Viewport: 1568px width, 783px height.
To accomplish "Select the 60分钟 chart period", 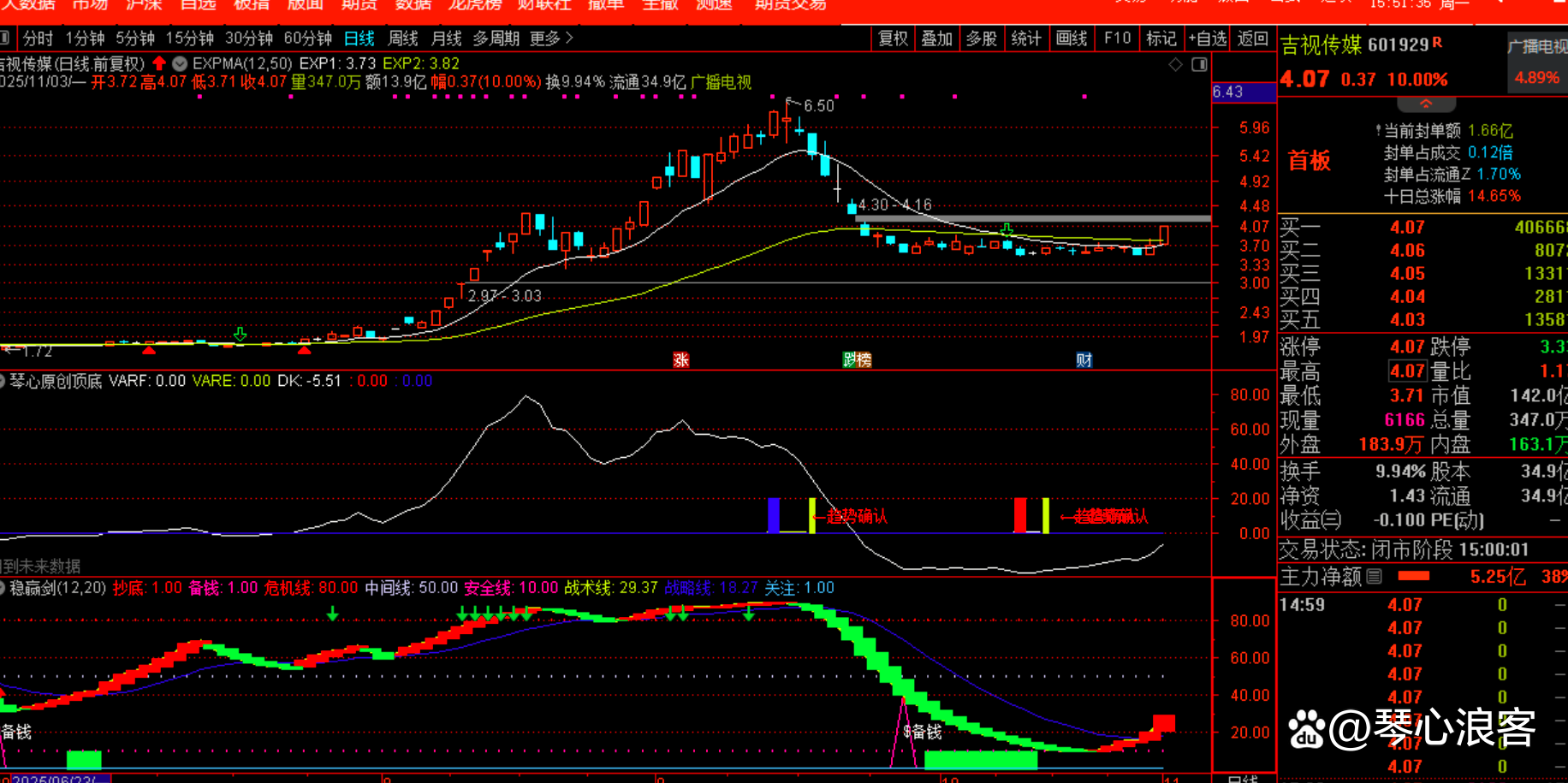I will coord(307,39).
